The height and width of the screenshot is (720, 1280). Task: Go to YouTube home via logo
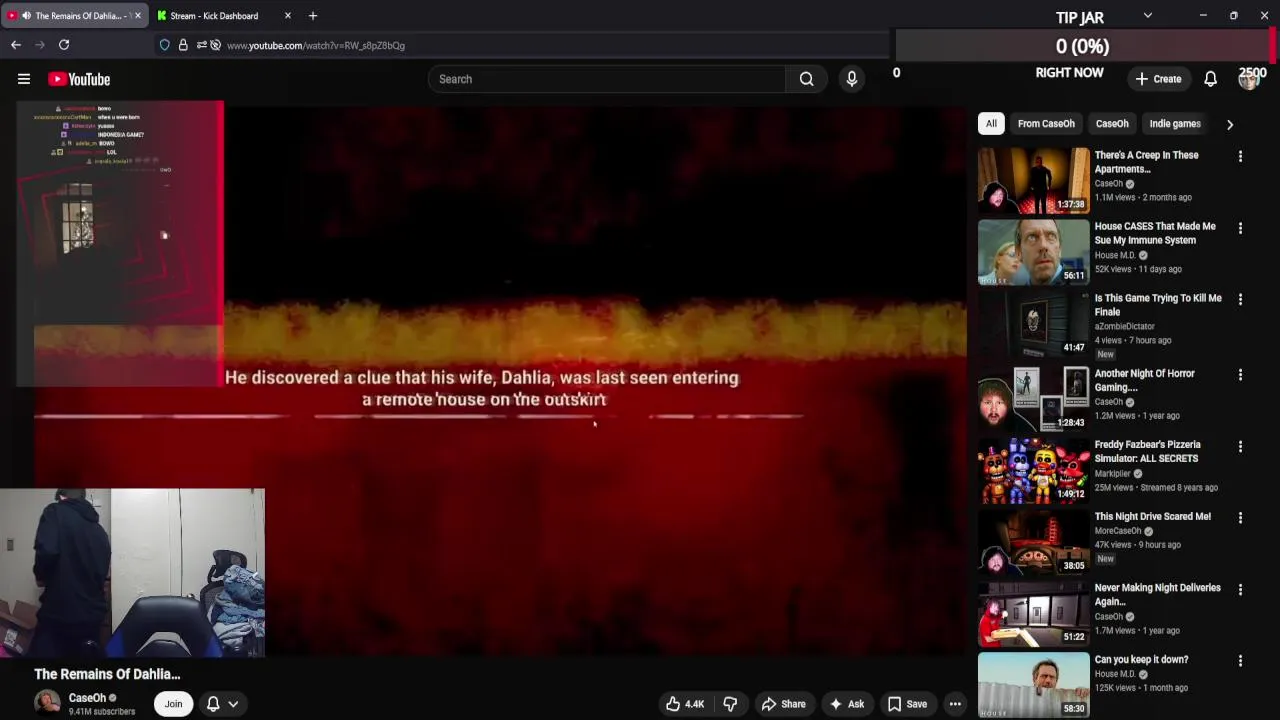coord(79,79)
